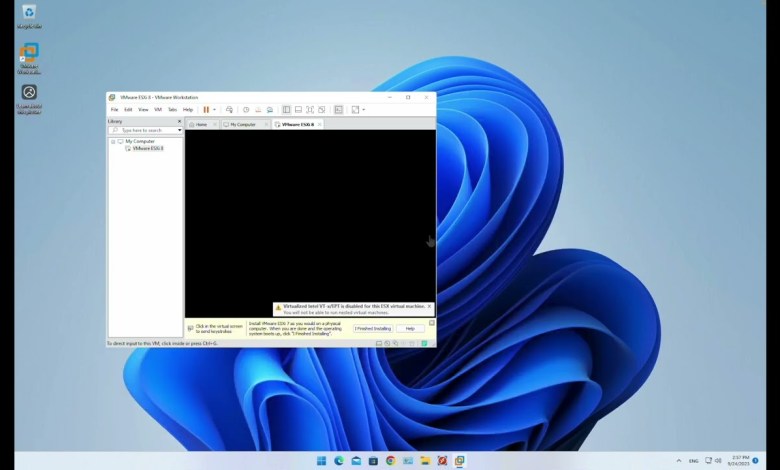This screenshot has height=470, width=780.
Task: Open the Mail app from the taskbar
Action: coord(356,461)
